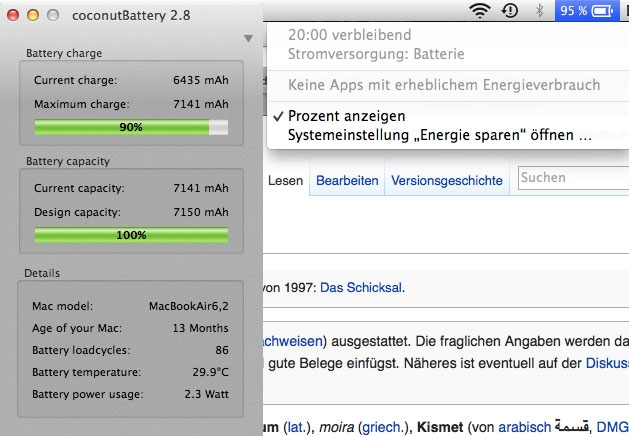Click the '13 Months' age value
Image resolution: width=629 pixels, height=436 pixels.
coord(201,328)
